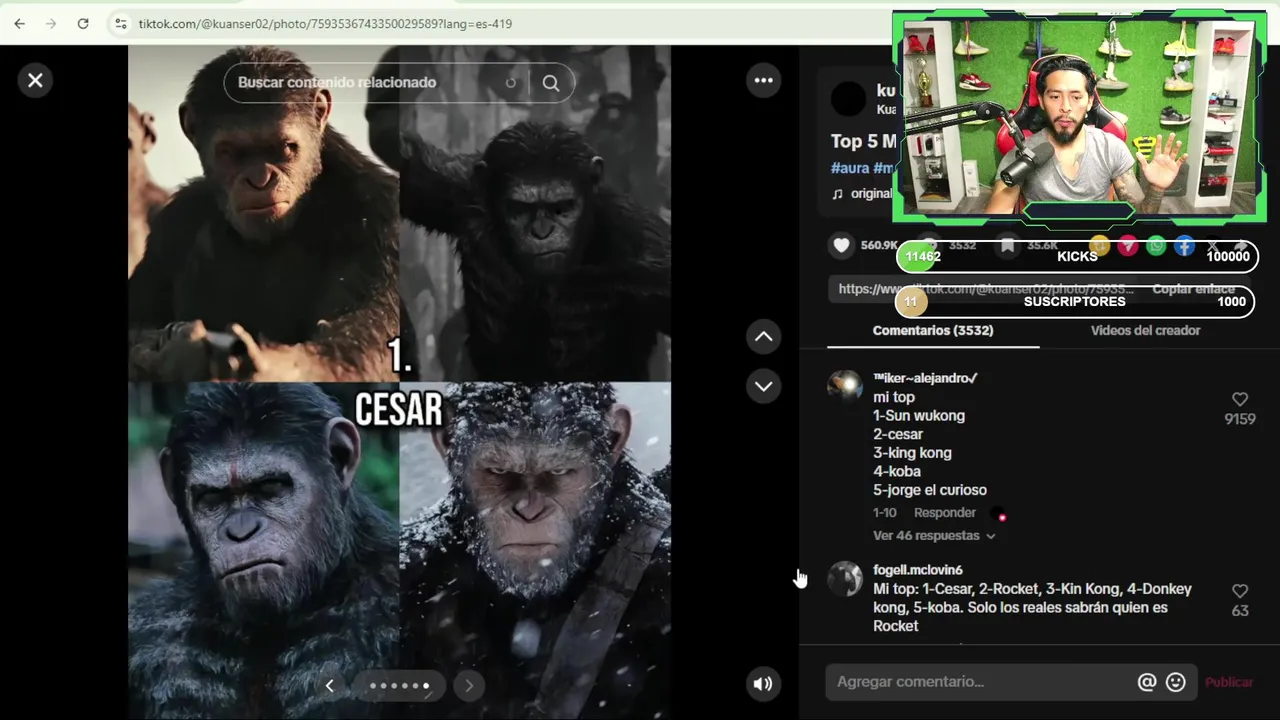The image size is (1280, 720).
Task: Expand 'Ver 46 respuestas' replies
Action: [934, 536]
